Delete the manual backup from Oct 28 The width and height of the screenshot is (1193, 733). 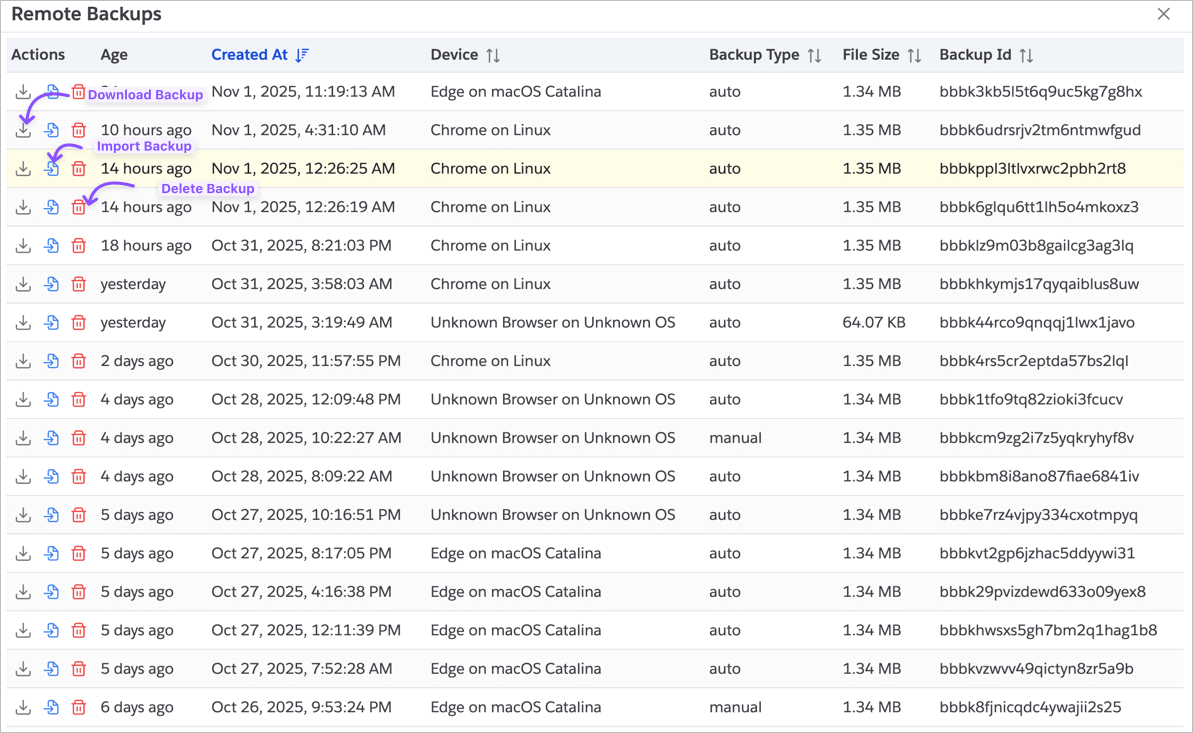click(79, 438)
